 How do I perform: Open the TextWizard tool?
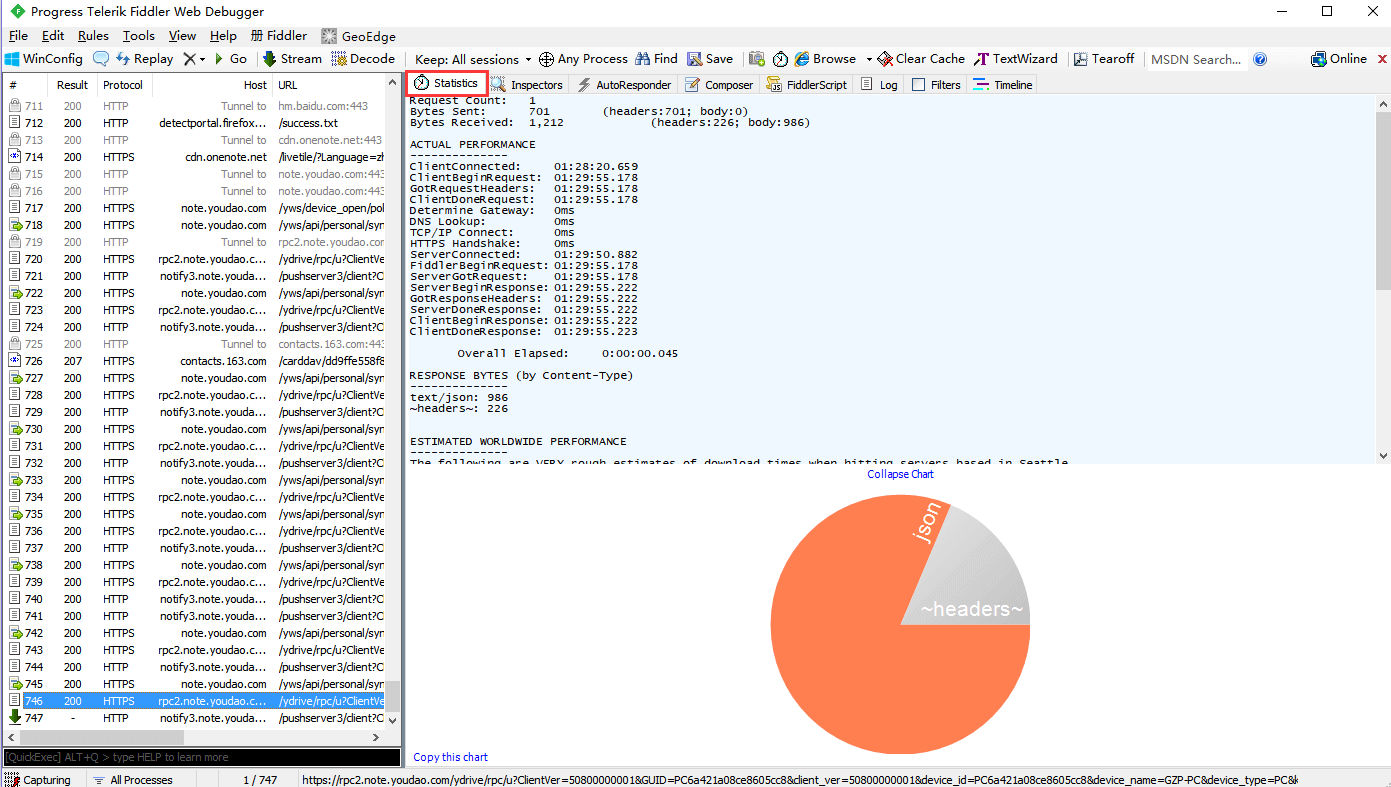pos(1016,59)
